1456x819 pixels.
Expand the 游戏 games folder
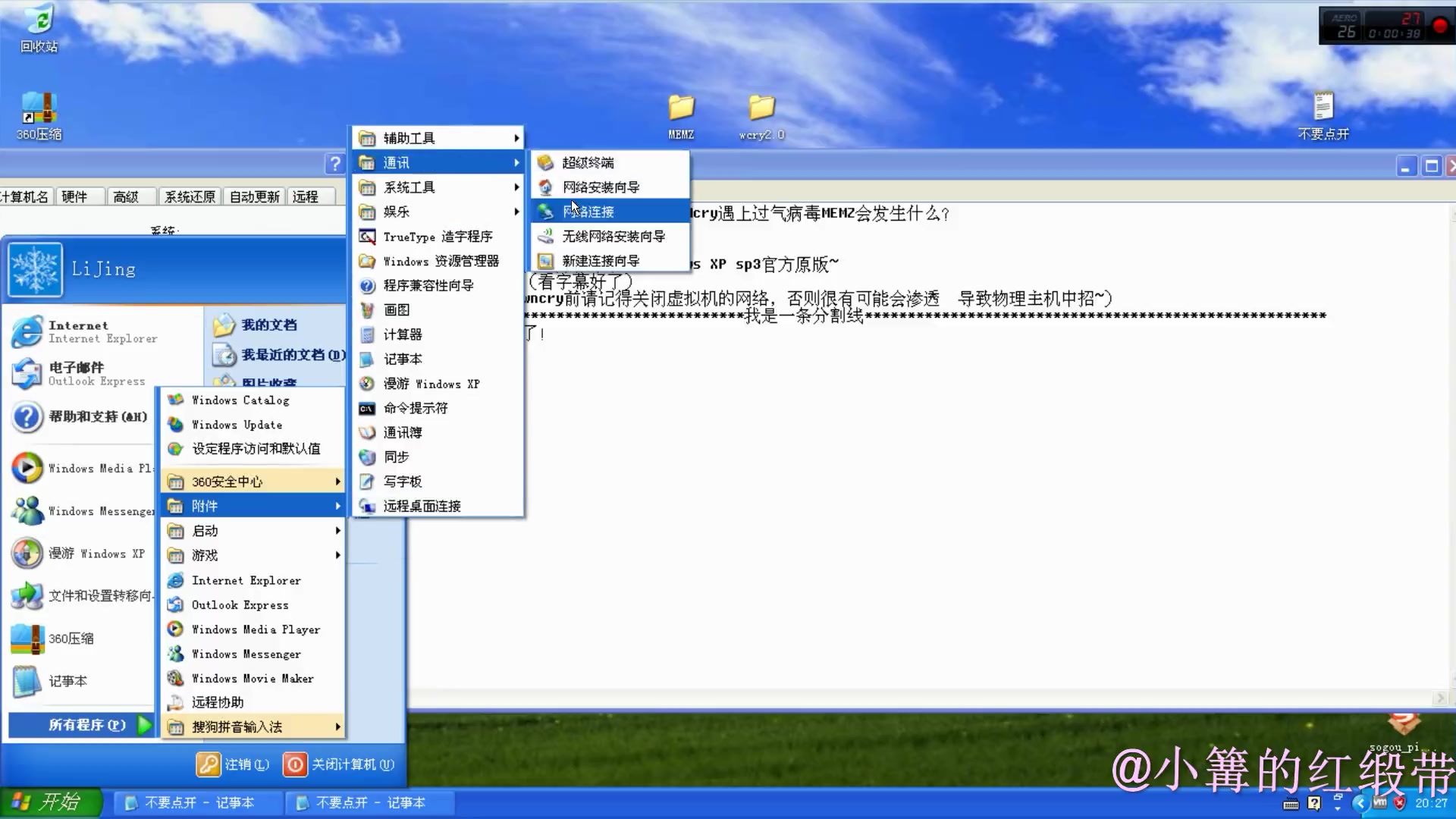pos(253,555)
